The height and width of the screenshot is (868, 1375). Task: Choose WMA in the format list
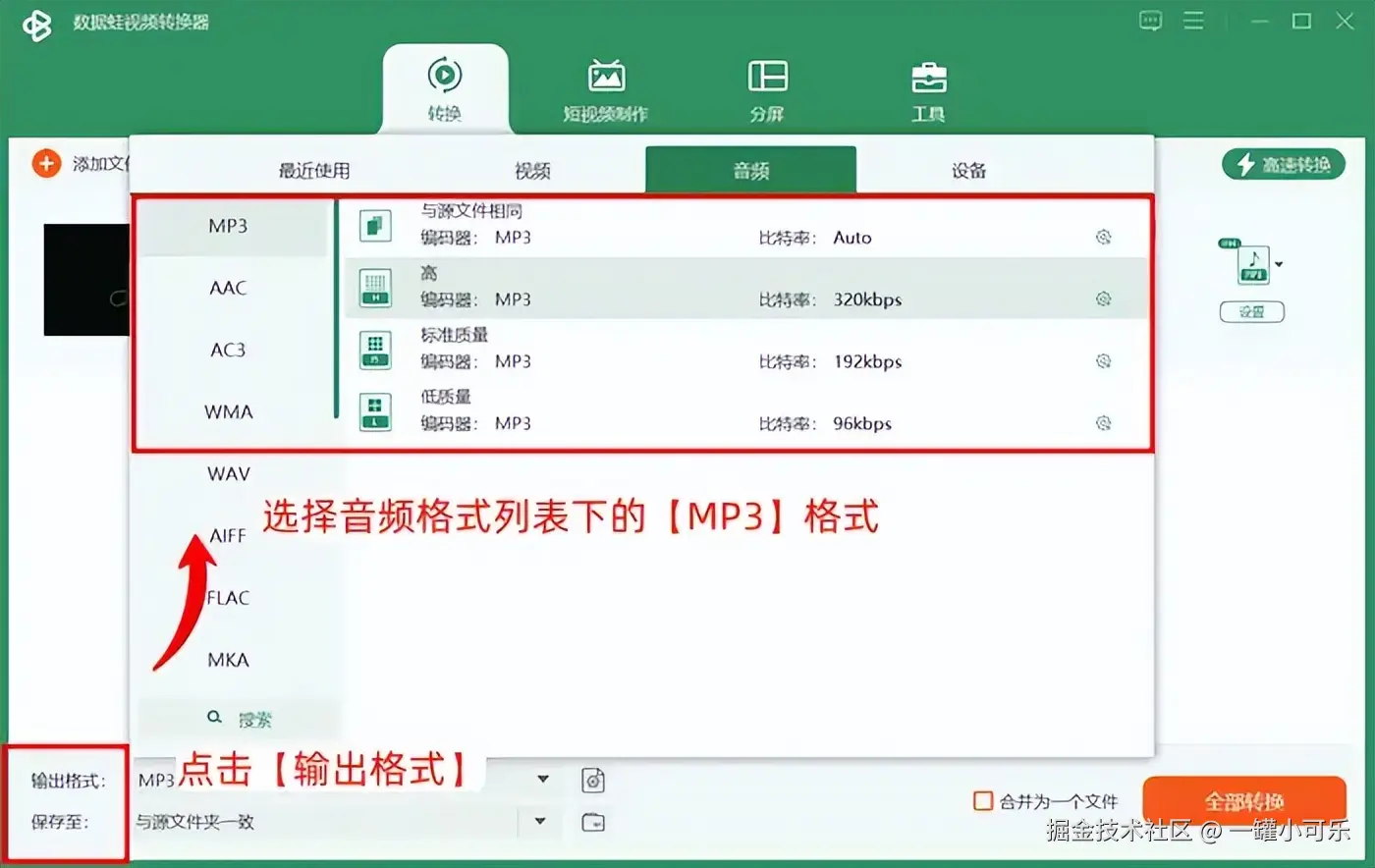[228, 411]
